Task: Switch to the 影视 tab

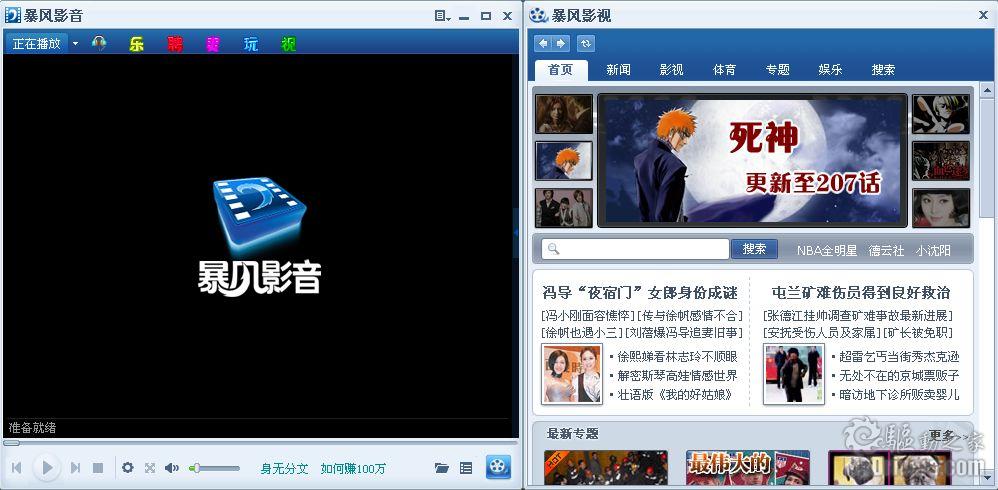Action: (x=671, y=70)
